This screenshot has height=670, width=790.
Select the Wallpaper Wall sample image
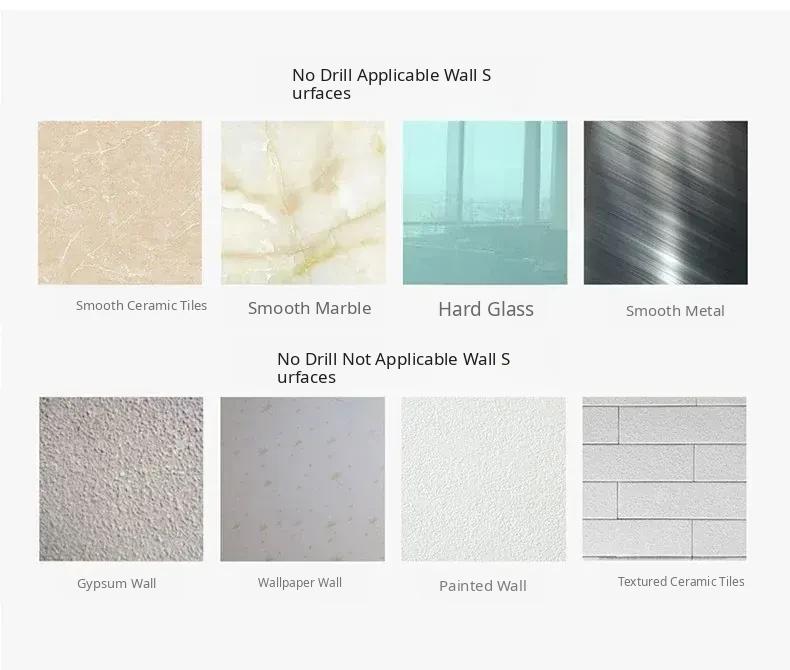pos(302,479)
